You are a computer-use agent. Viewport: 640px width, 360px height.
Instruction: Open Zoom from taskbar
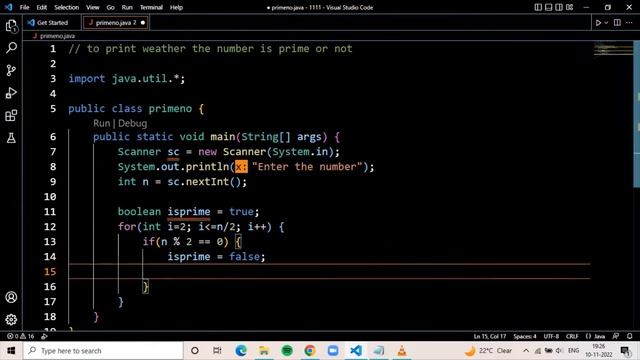(333, 351)
